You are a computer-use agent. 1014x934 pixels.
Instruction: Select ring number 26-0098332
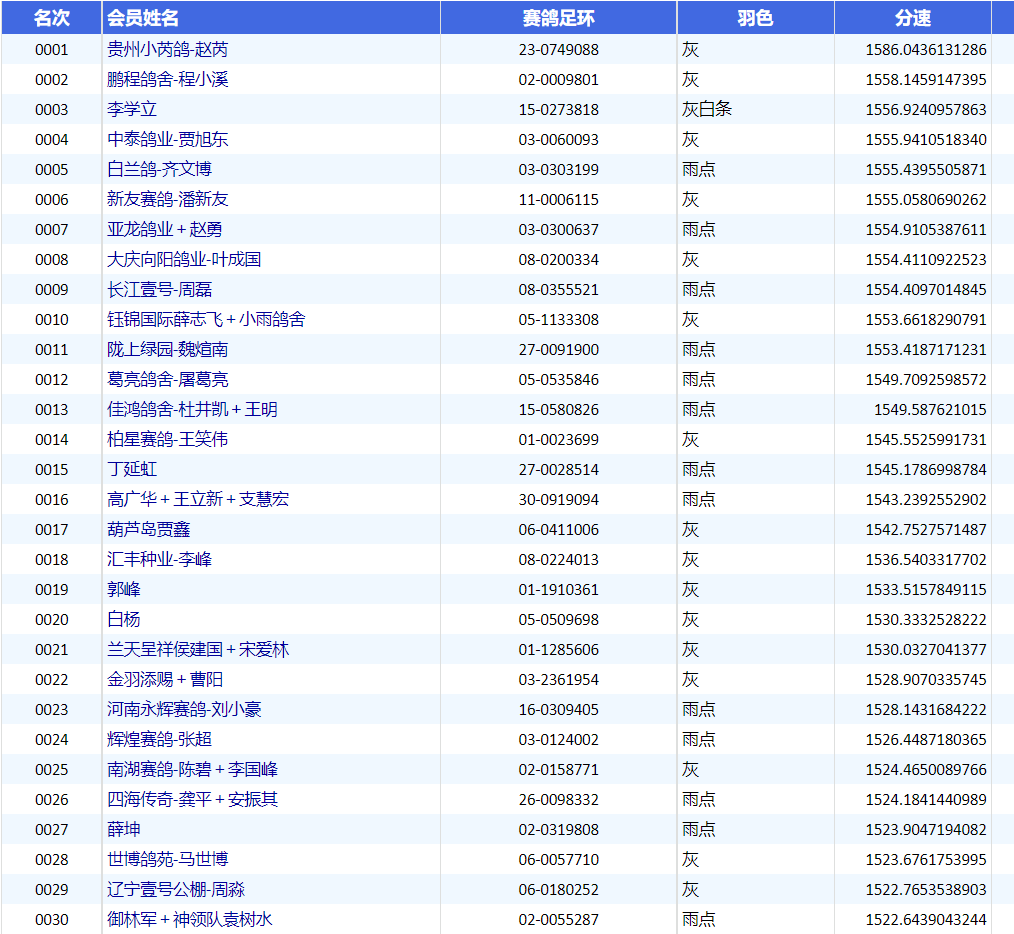(559, 799)
